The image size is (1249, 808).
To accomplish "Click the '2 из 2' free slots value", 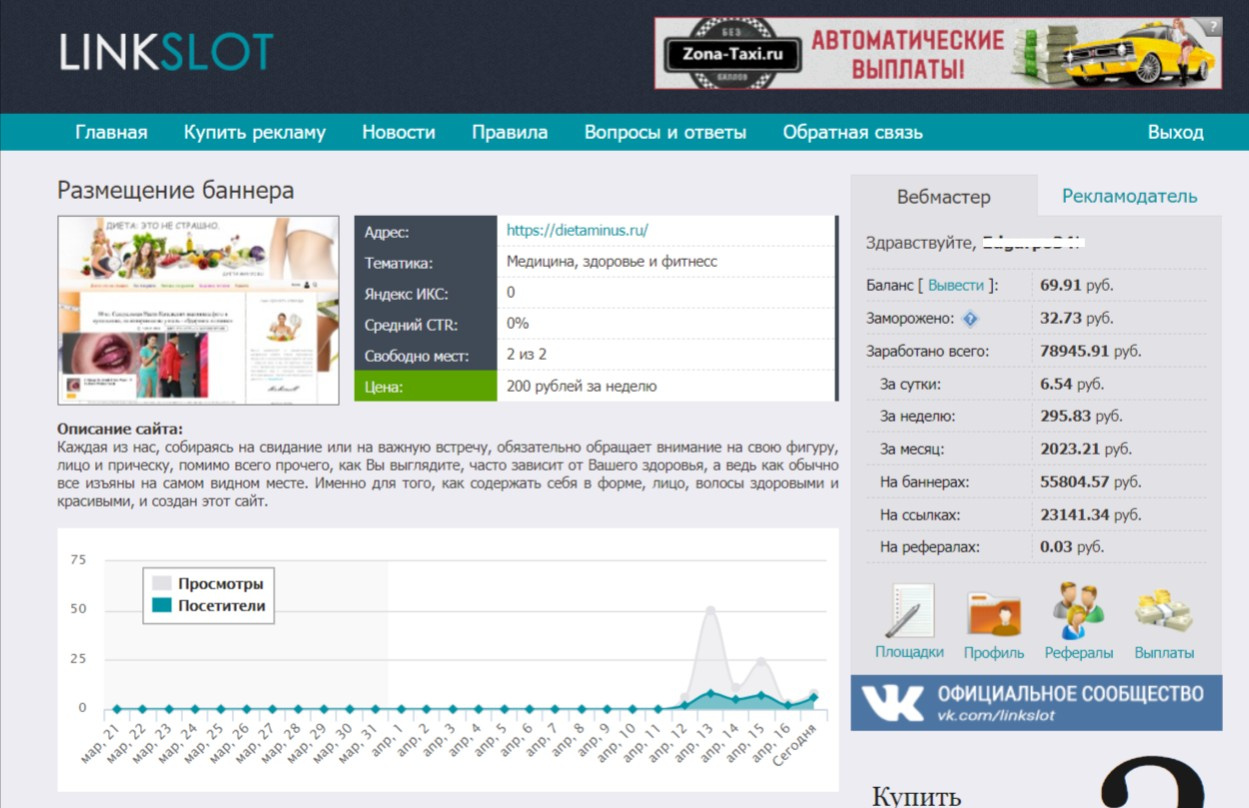I will coord(527,355).
